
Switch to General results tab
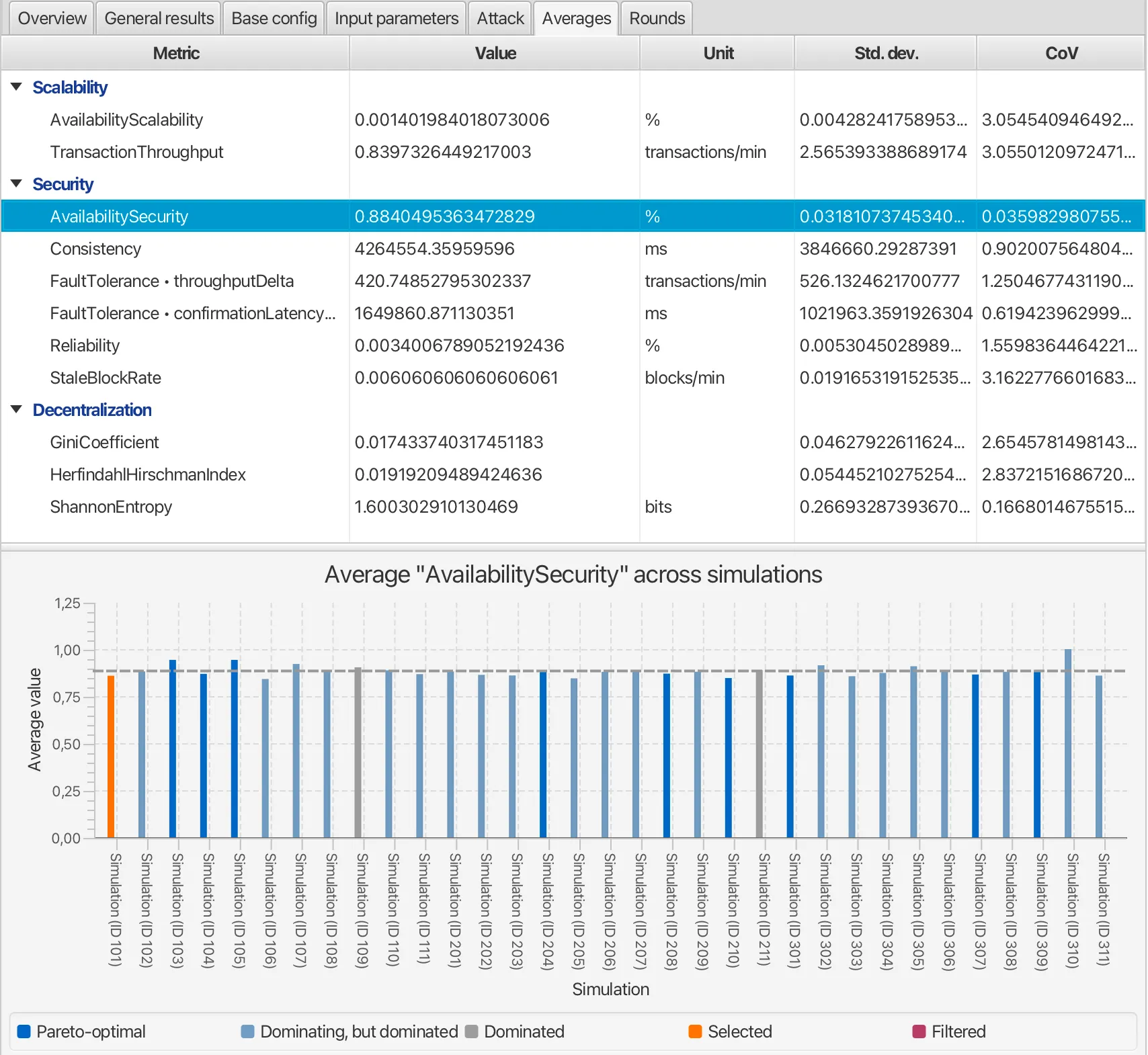tap(159, 18)
